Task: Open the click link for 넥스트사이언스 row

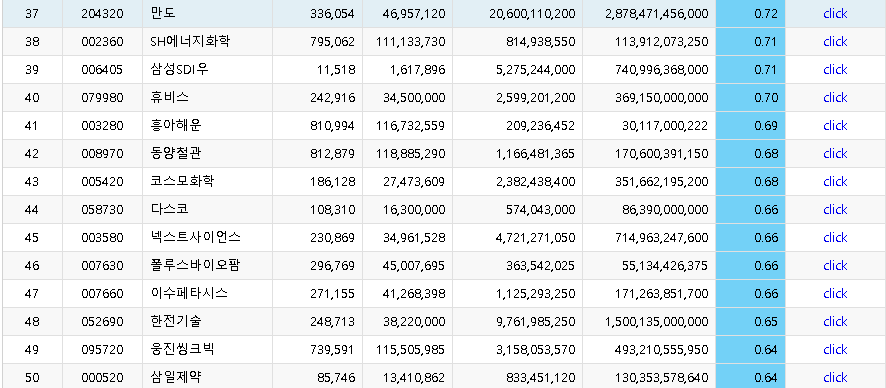Action: pos(835,238)
